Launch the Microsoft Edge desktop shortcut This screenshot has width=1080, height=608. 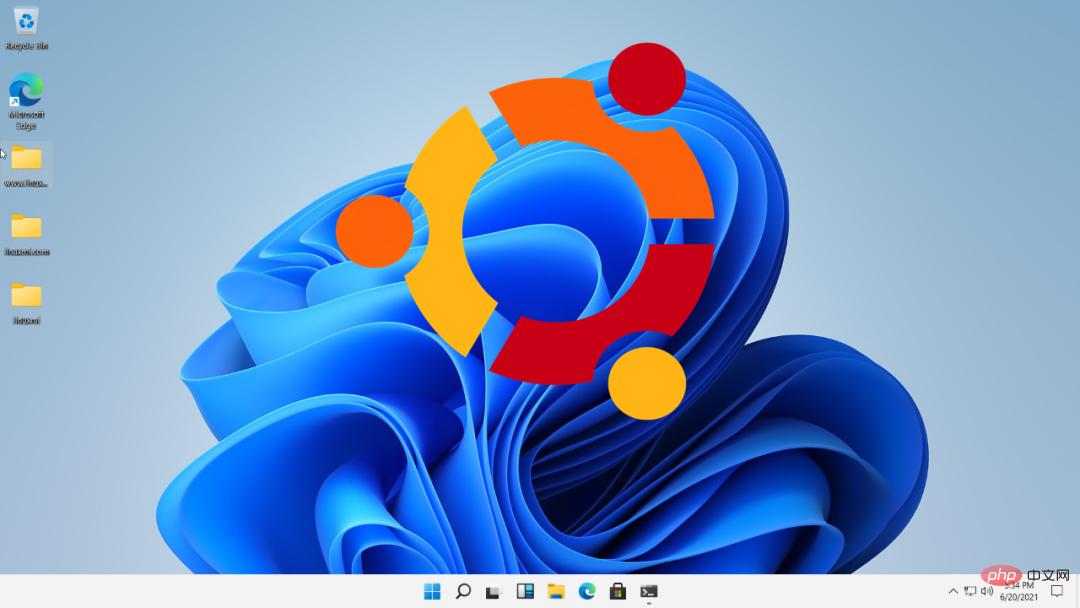(x=25, y=97)
